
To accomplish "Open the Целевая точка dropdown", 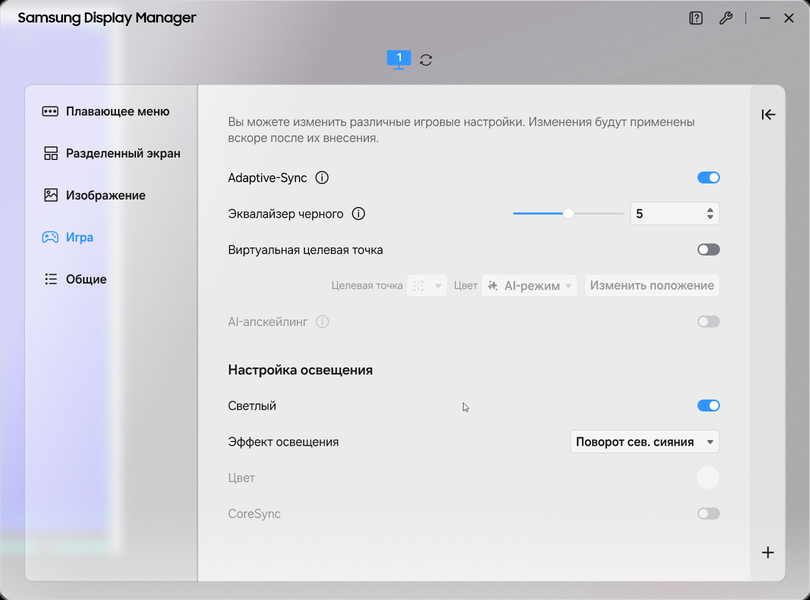I will coord(427,285).
